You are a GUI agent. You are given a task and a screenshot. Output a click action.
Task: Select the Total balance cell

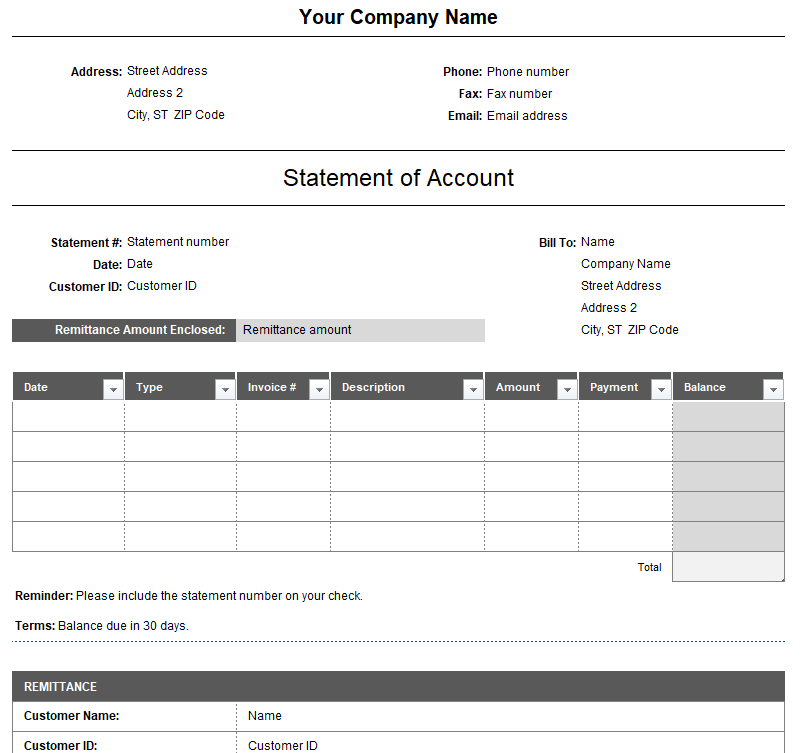728,567
